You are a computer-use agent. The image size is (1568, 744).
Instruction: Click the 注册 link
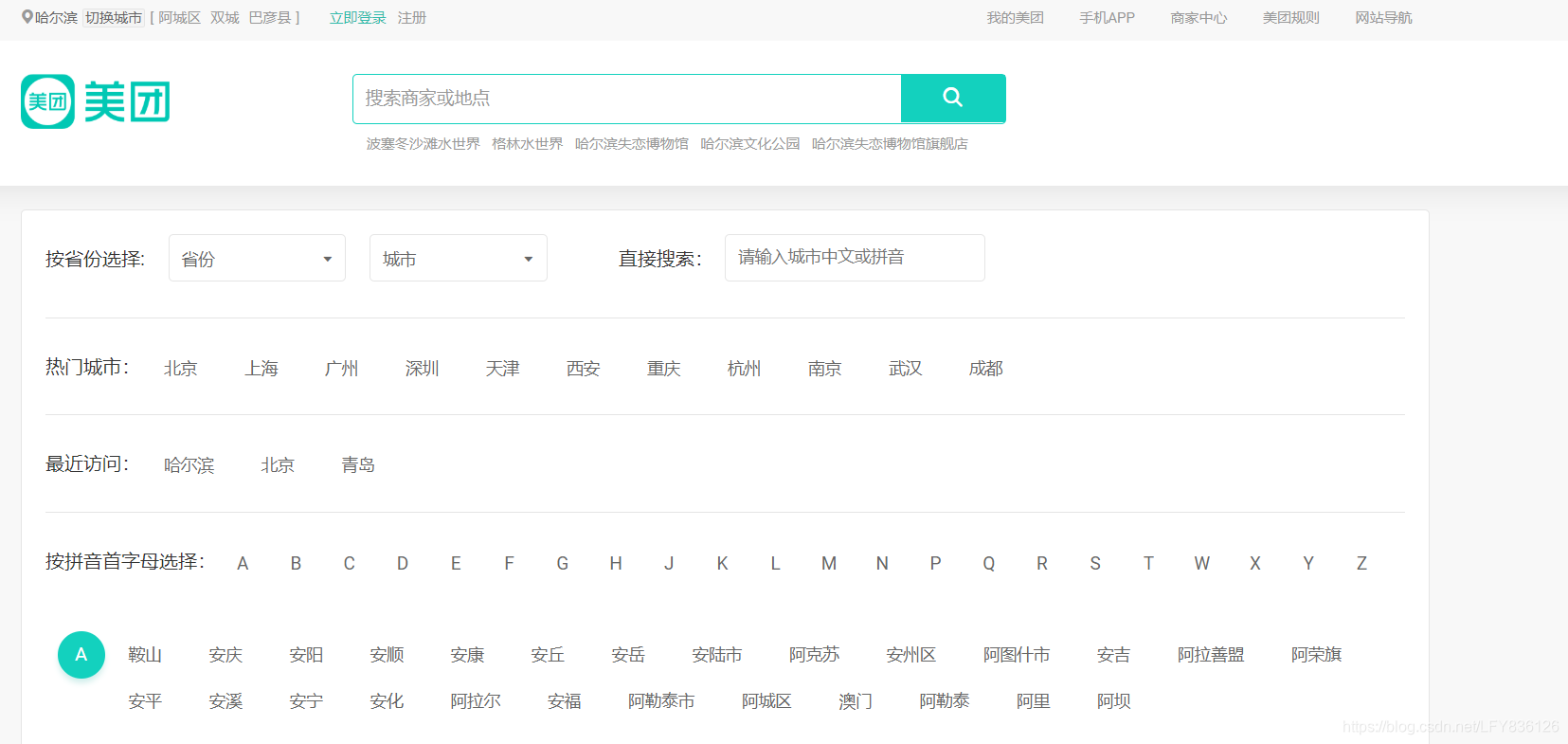(412, 17)
